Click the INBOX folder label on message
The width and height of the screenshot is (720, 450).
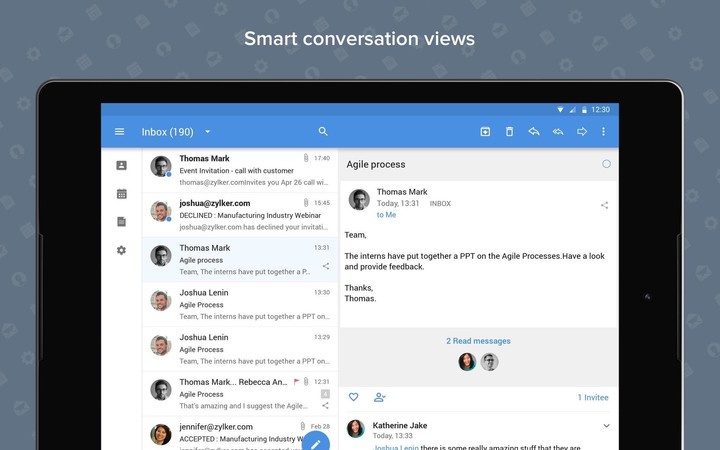[x=440, y=203]
